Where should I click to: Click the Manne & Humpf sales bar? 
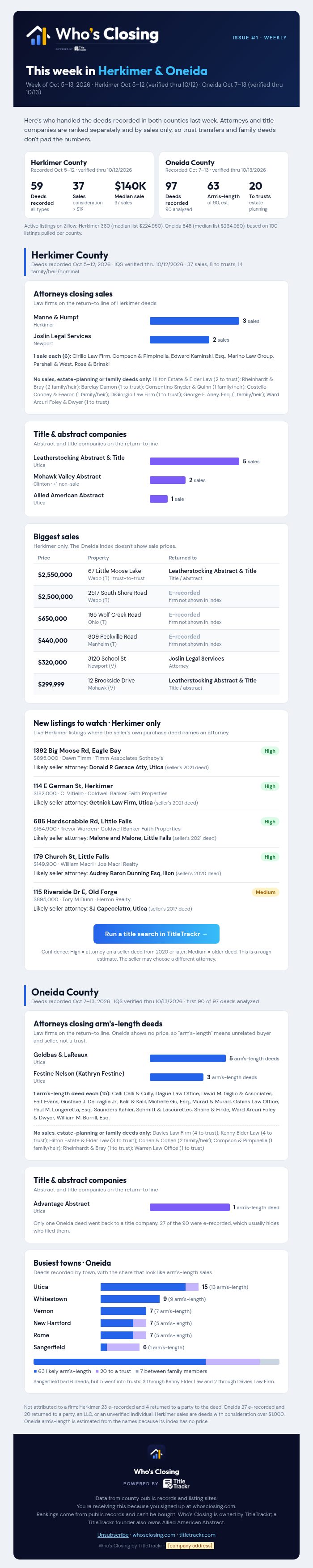tap(194, 321)
